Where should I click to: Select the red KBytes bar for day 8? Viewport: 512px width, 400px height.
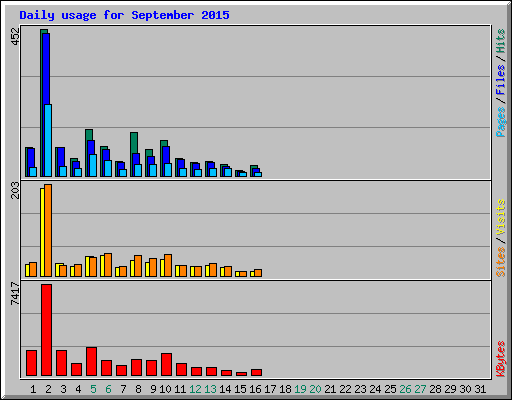[x=136, y=368]
